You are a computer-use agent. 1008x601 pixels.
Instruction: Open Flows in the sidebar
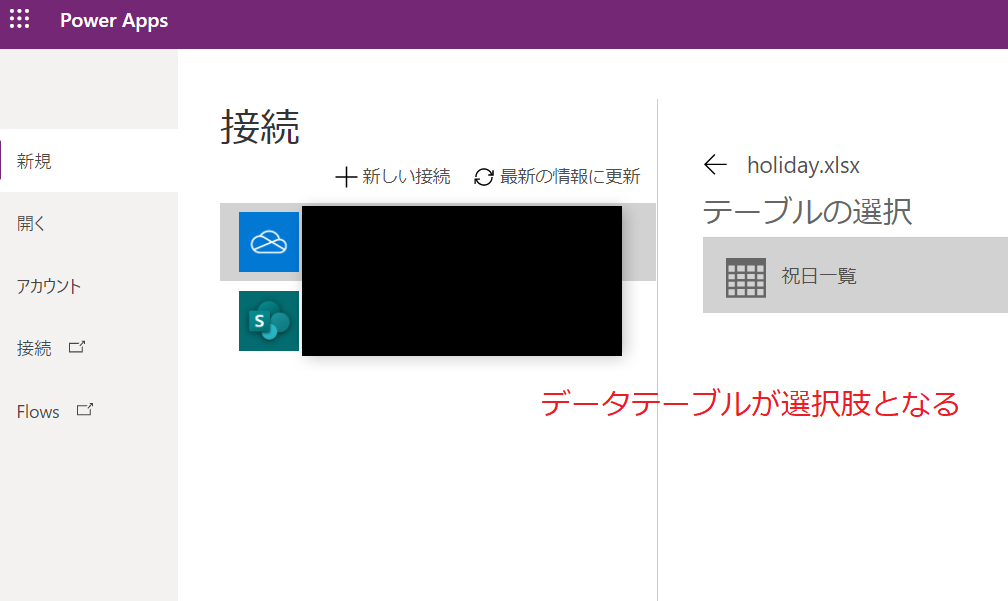click(x=38, y=411)
